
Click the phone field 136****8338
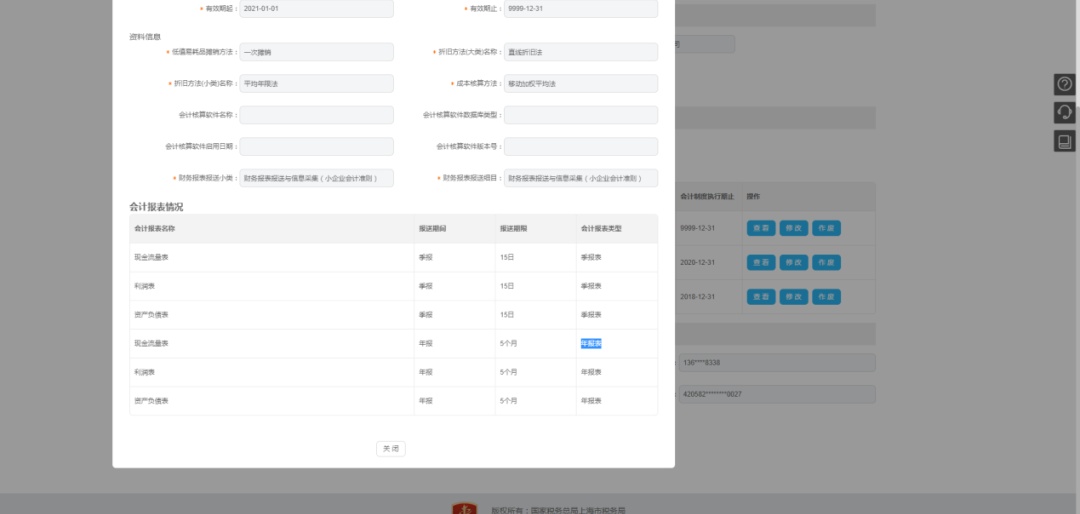(x=777, y=362)
